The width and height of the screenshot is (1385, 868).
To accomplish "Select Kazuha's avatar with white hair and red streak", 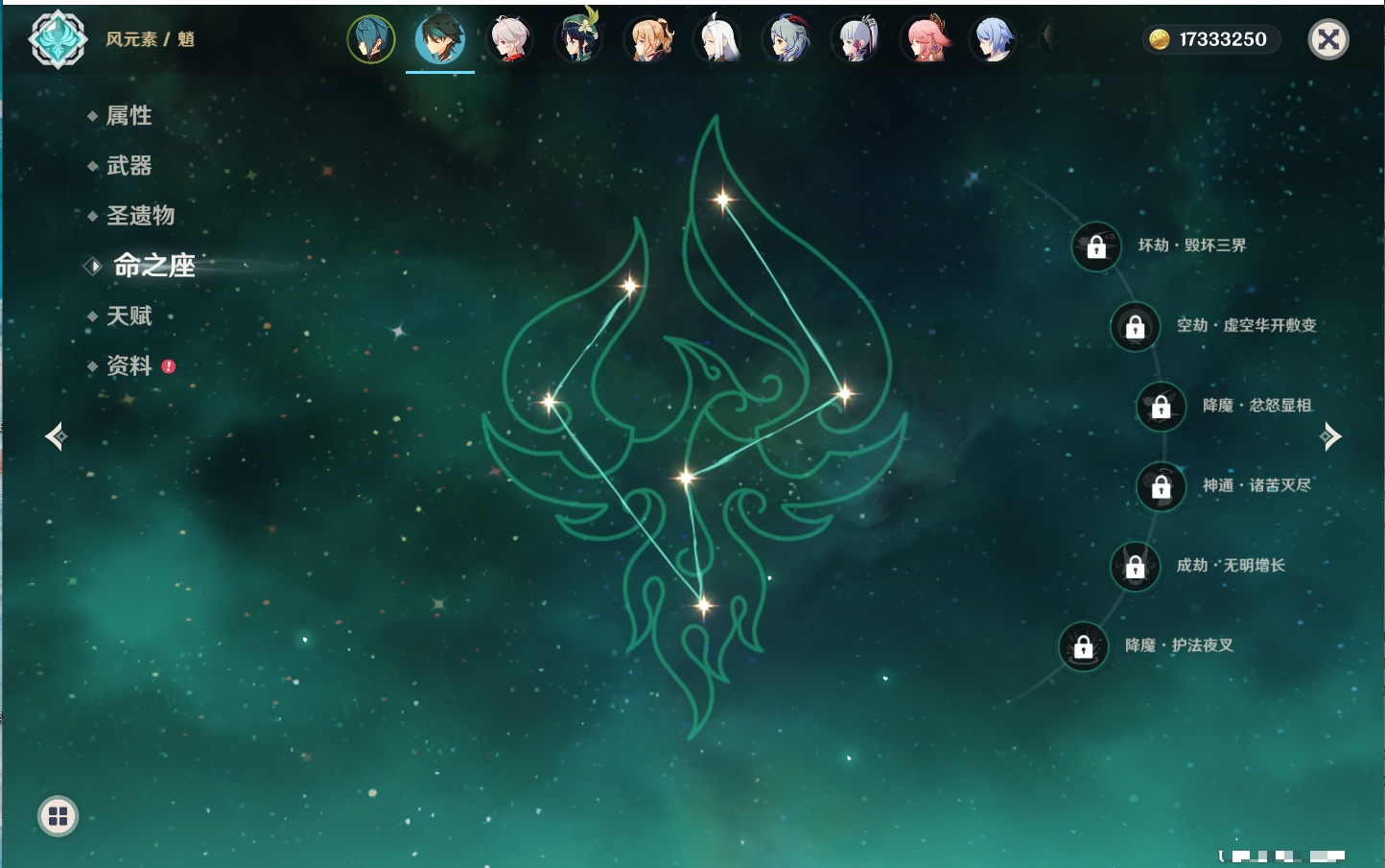I will coord(509,40).
